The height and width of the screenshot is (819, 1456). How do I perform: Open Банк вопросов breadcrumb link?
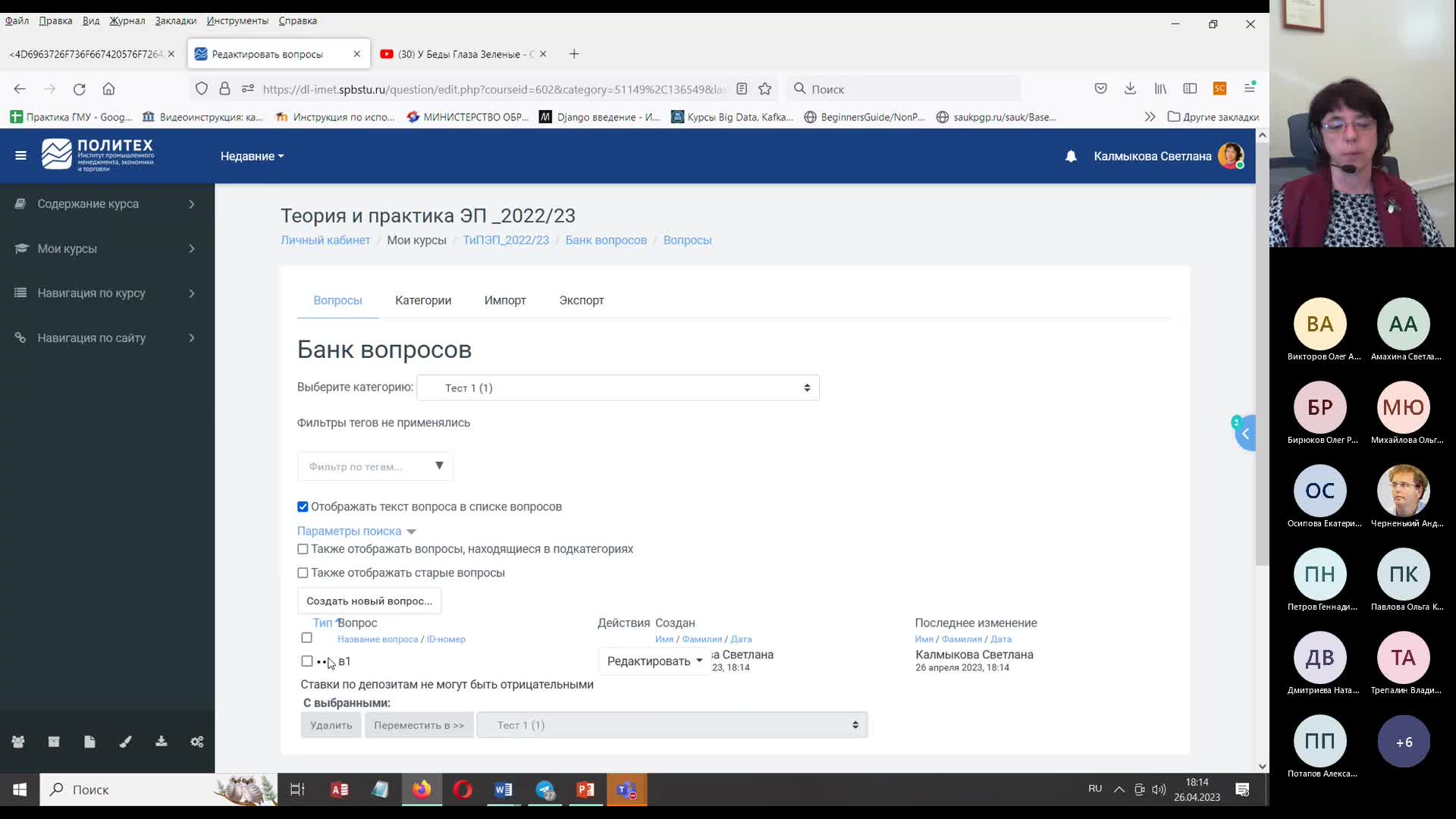pyautogui.click(x=606, y=240)
